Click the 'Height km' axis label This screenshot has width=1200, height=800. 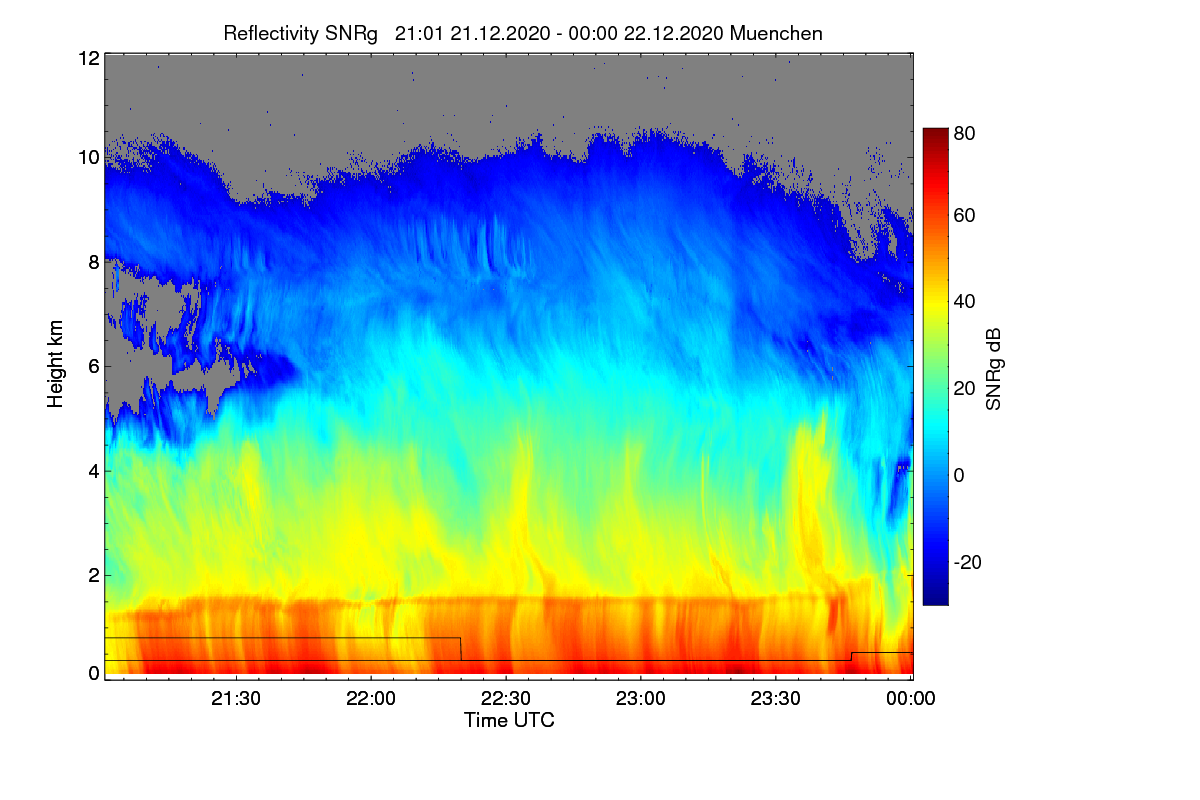click(56, 366)
